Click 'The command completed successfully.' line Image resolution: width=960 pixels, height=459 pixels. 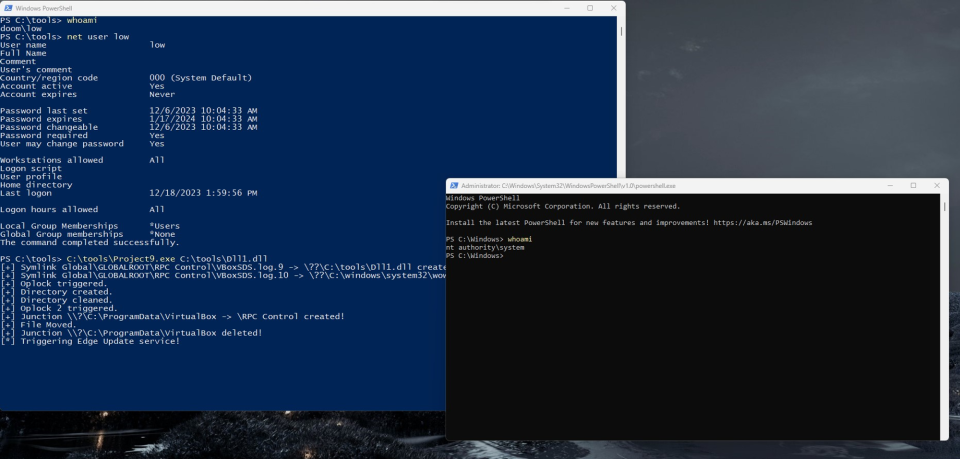click(90, 242)
